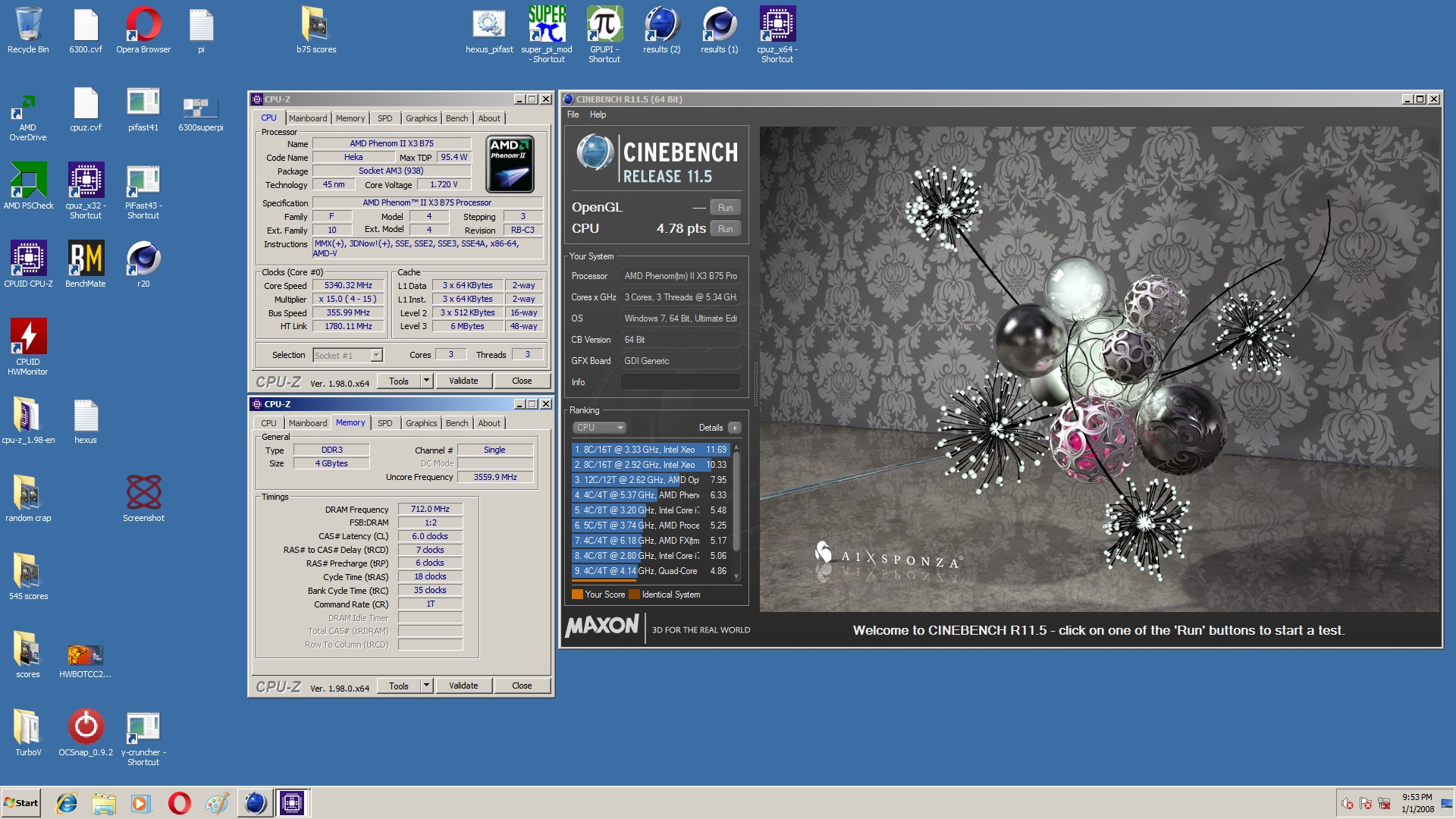The image size is (1456, 819).
Task: Open pifast41 desktop icon
Action: pos(143,108)
